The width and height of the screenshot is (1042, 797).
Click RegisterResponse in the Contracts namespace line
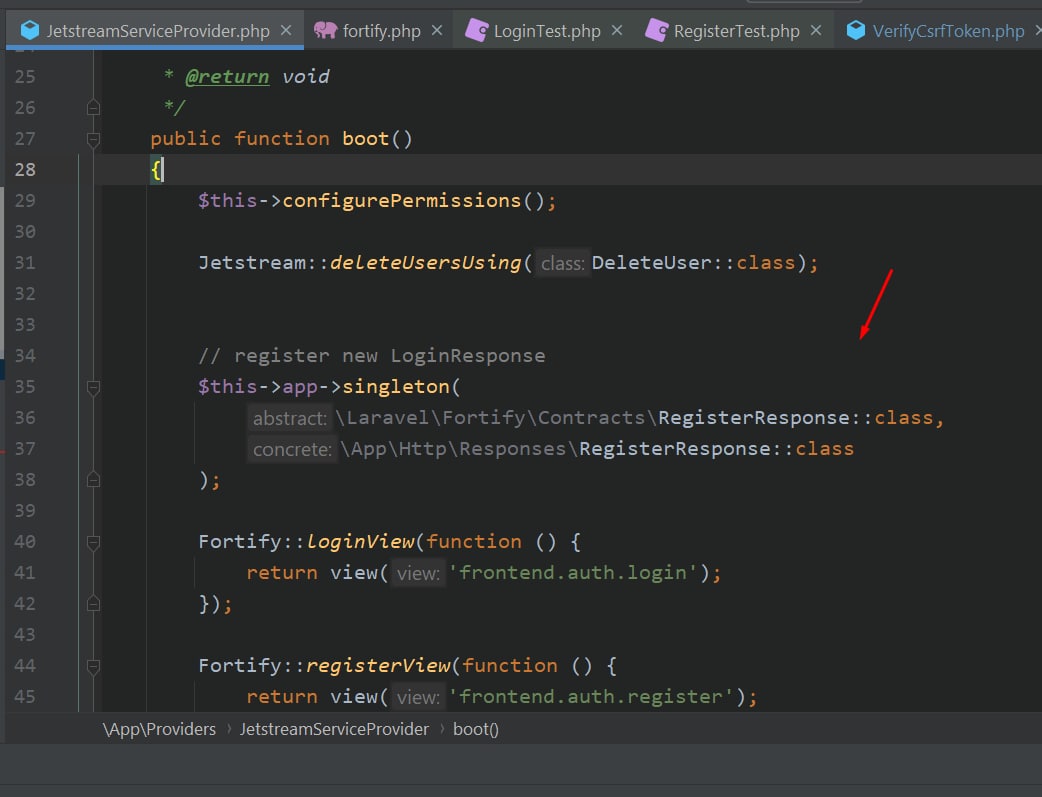click(x=754, y=417)
